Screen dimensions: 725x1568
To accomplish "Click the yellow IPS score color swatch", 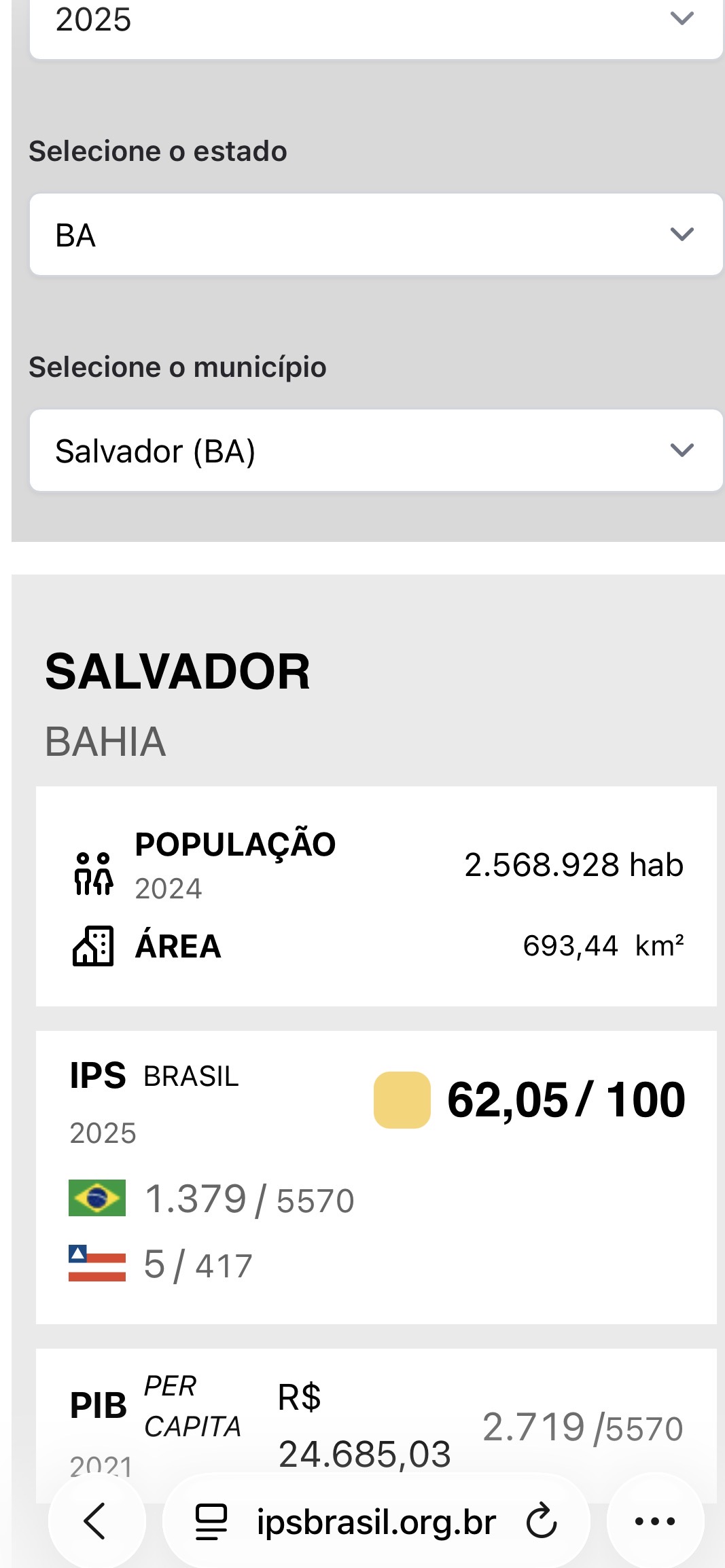I will click(402, 1099).
